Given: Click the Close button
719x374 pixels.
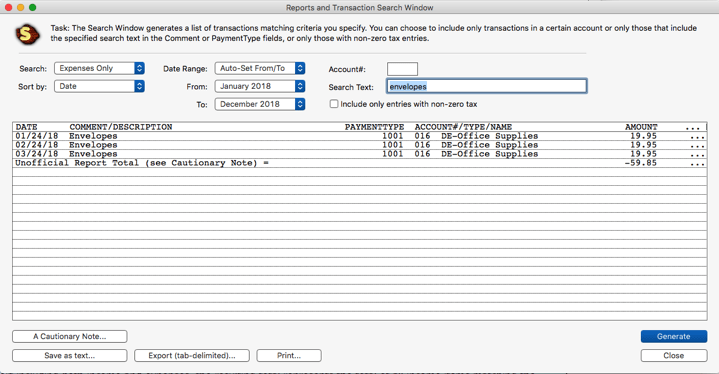Looking at the screenshot, I should point(674,356).
